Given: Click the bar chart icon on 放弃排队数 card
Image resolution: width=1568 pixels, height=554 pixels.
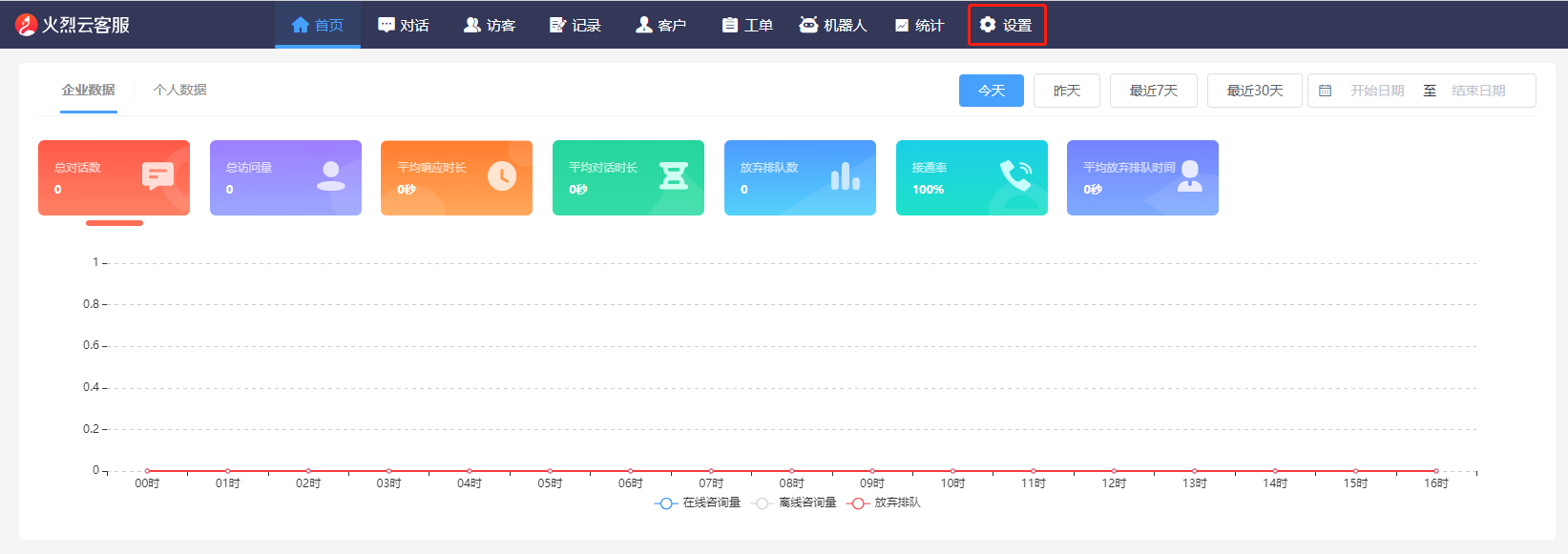Looking at the screenshot, I should click(846, 175).
